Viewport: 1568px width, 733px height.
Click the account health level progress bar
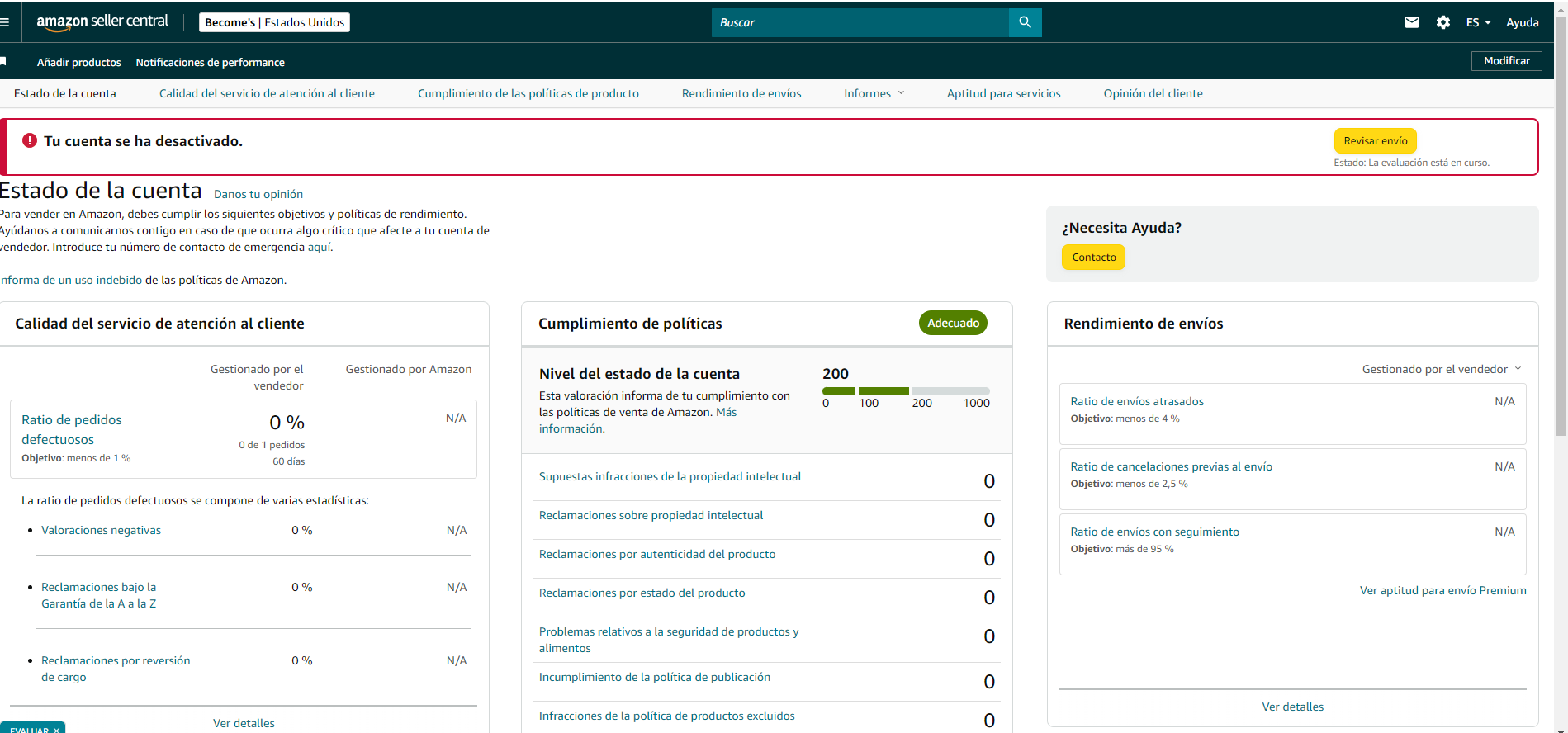pyautogui.click(x=906, y=391)
